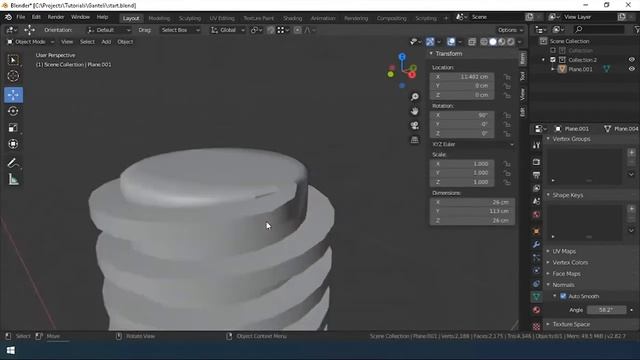
Task: Open the Render menu
Action: point(56,17)
